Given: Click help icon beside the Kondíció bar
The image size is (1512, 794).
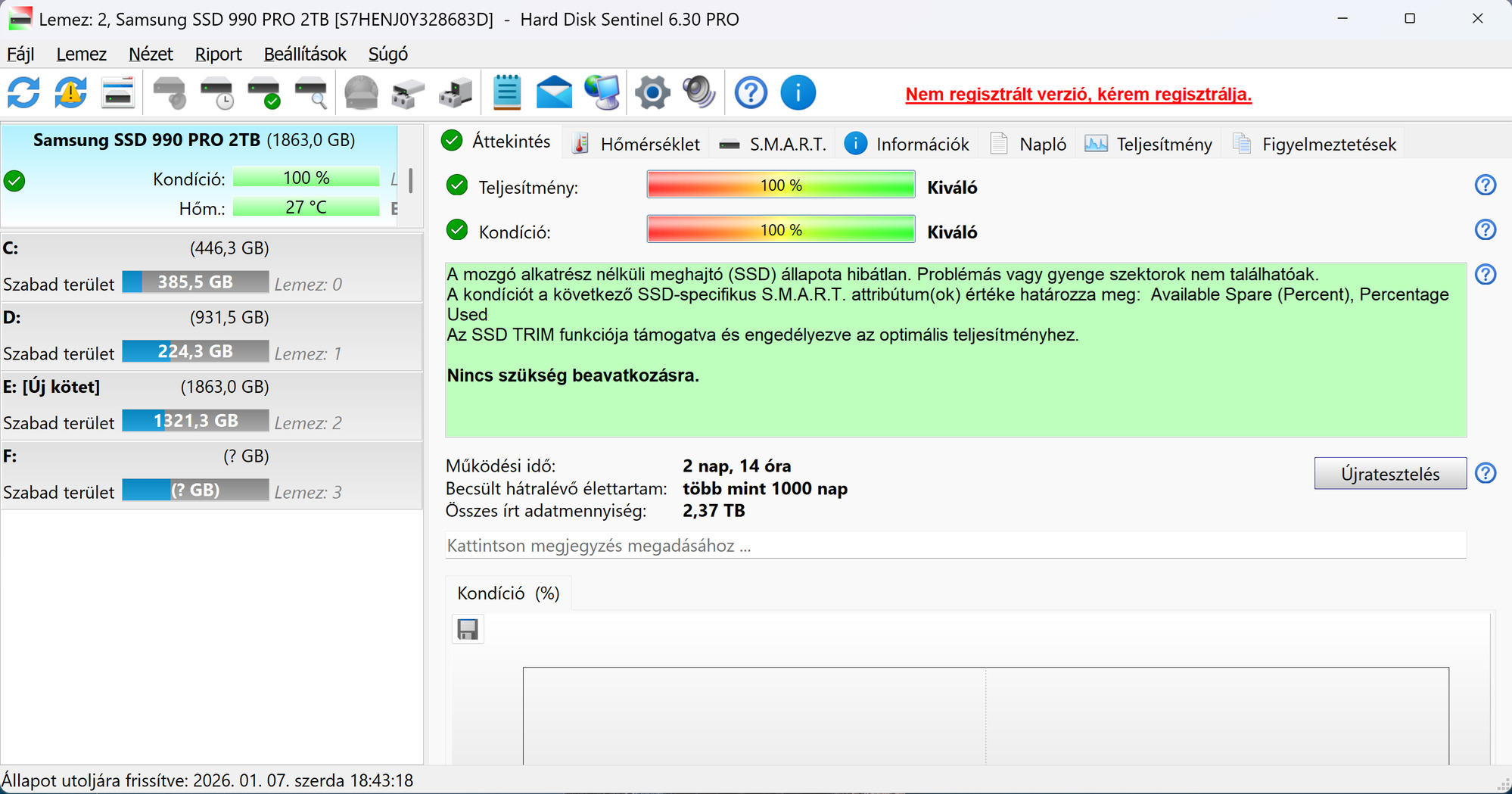Looking at the screenshot, I should coord(1486,230).
